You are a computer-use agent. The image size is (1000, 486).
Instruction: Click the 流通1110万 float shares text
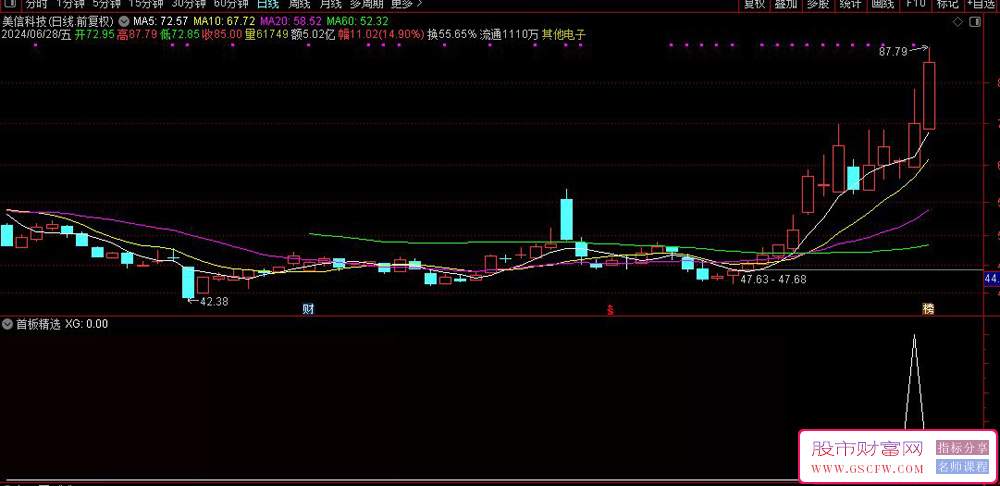point(510,34)
